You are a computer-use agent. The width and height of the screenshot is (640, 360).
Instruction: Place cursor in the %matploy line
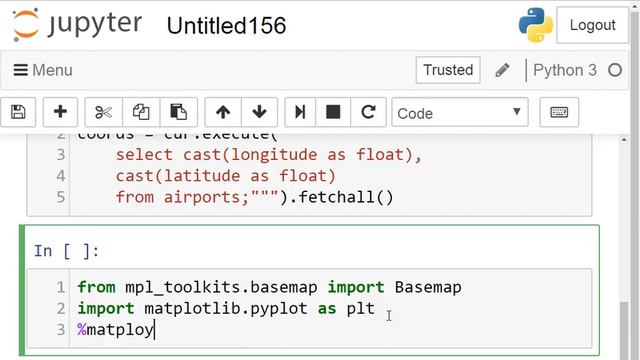point(116,329)
